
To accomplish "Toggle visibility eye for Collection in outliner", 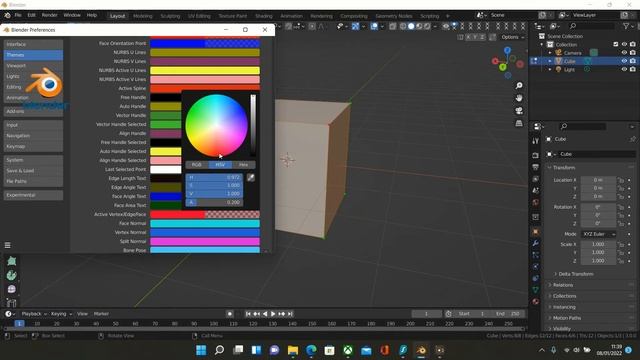I will pos(624,44).
